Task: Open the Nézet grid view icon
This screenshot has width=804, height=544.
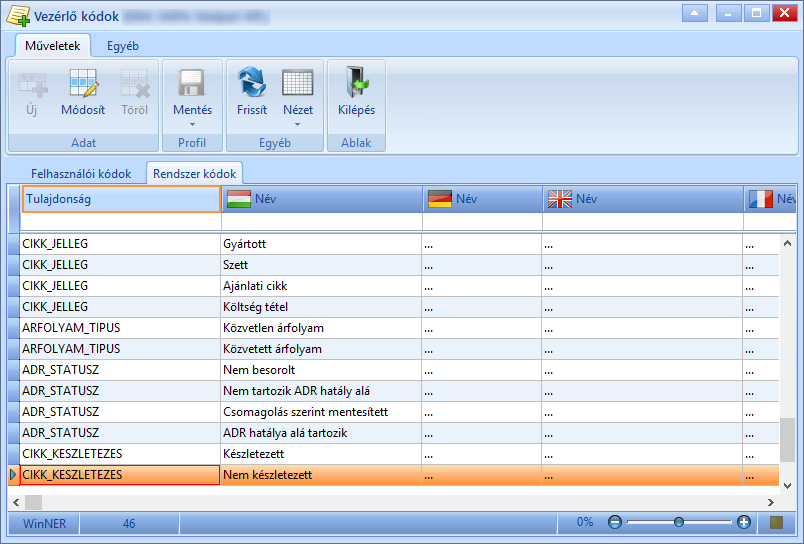Action: tap(298, 83)
